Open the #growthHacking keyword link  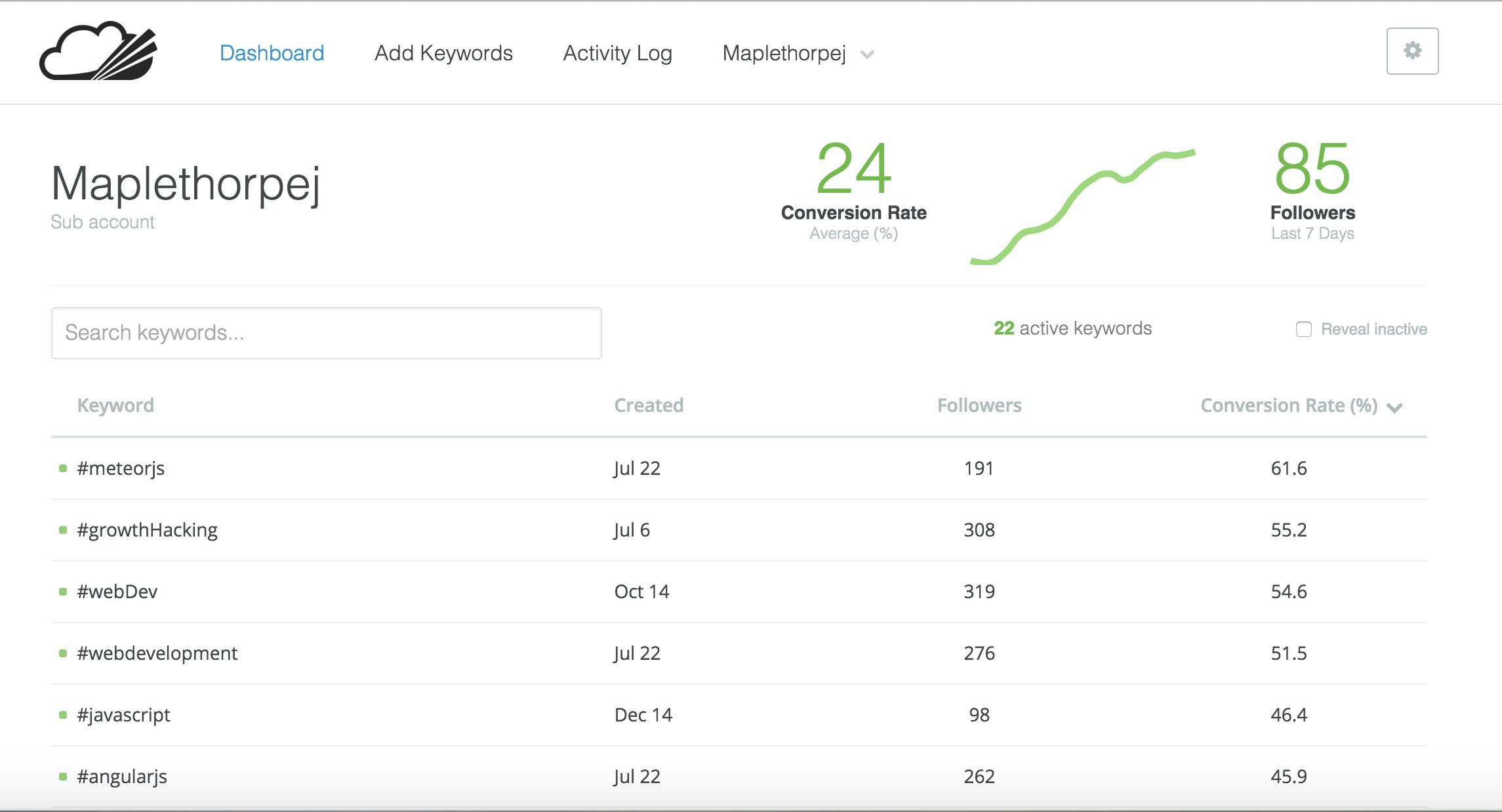[x=147, y=530]
